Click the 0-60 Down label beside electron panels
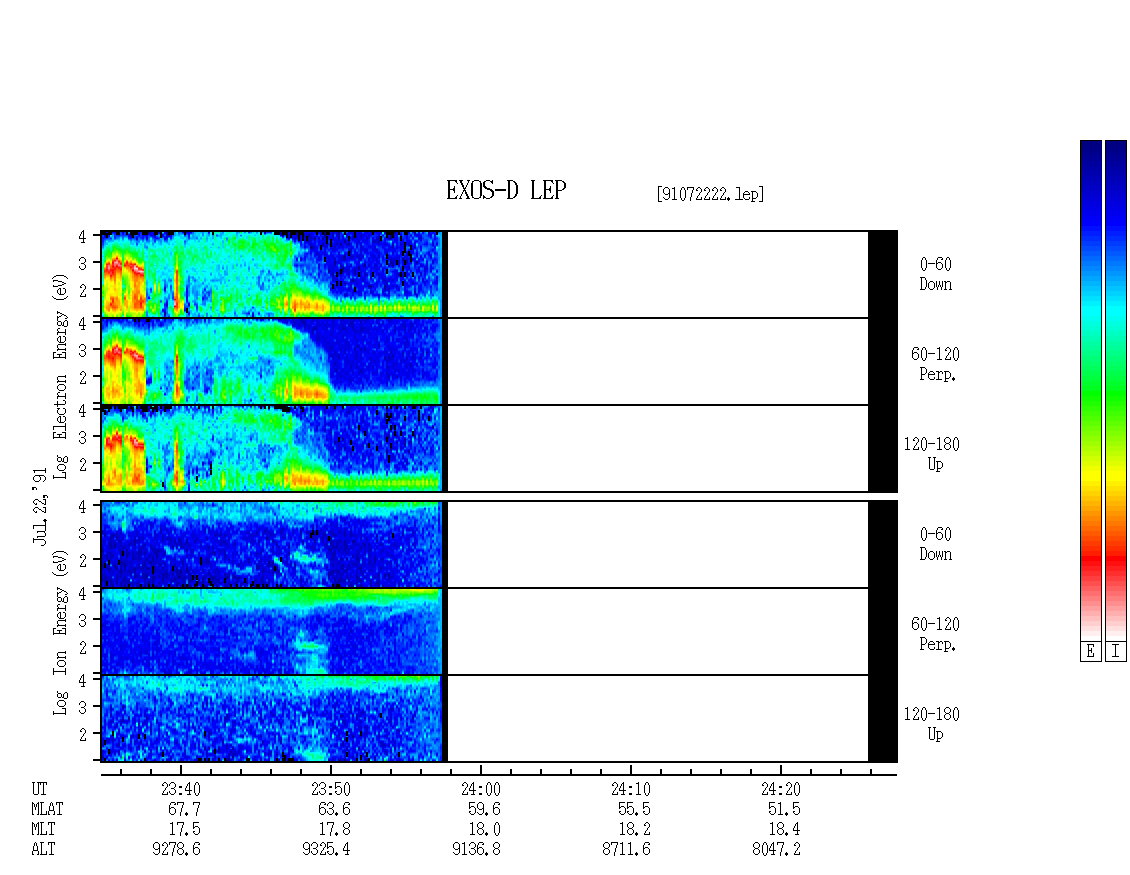 pos(935,275)
